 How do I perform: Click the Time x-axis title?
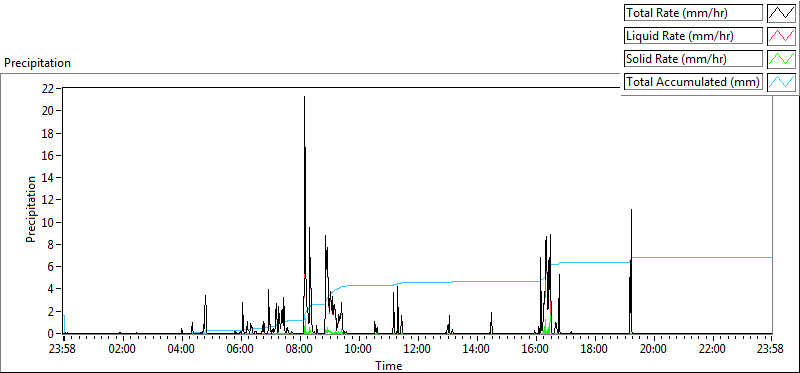(x=389, y=365)
